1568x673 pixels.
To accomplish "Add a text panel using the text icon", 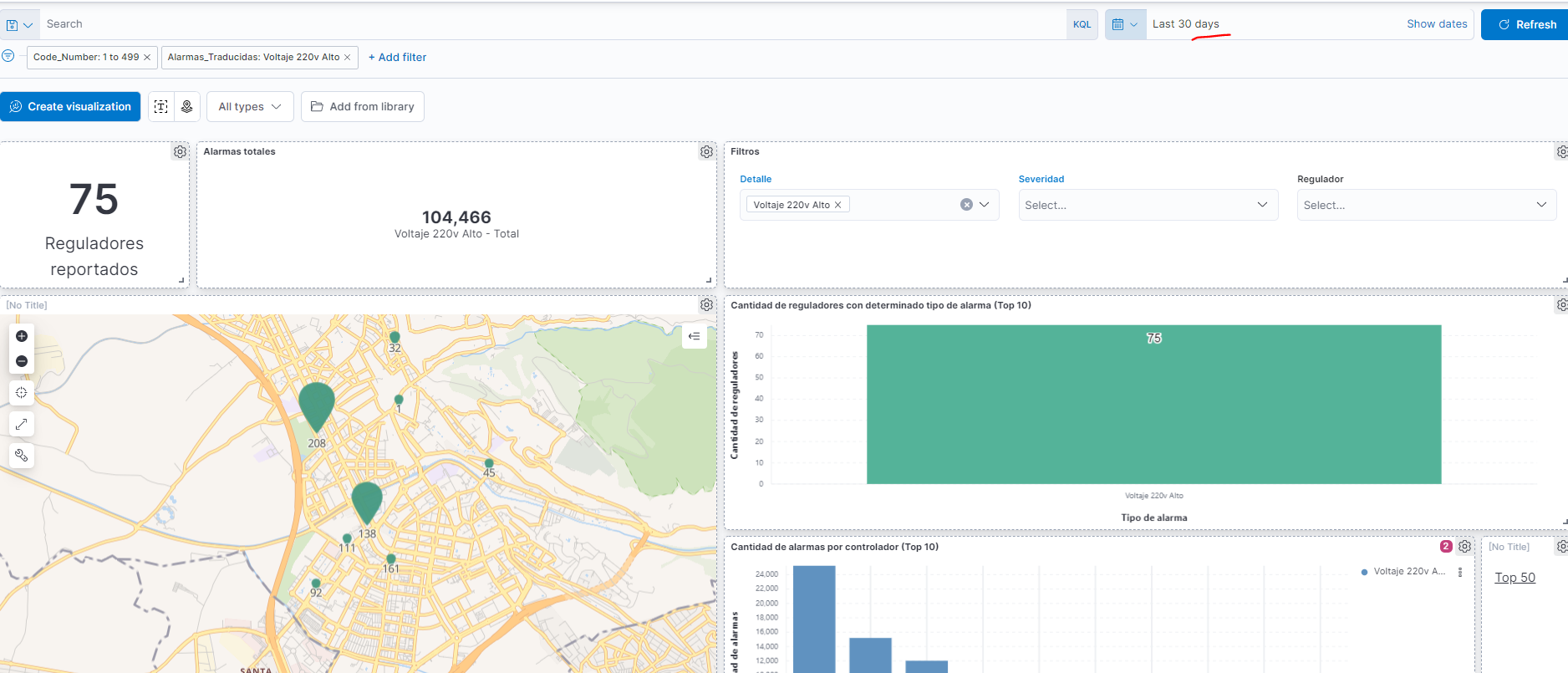I will pos(161,106).
